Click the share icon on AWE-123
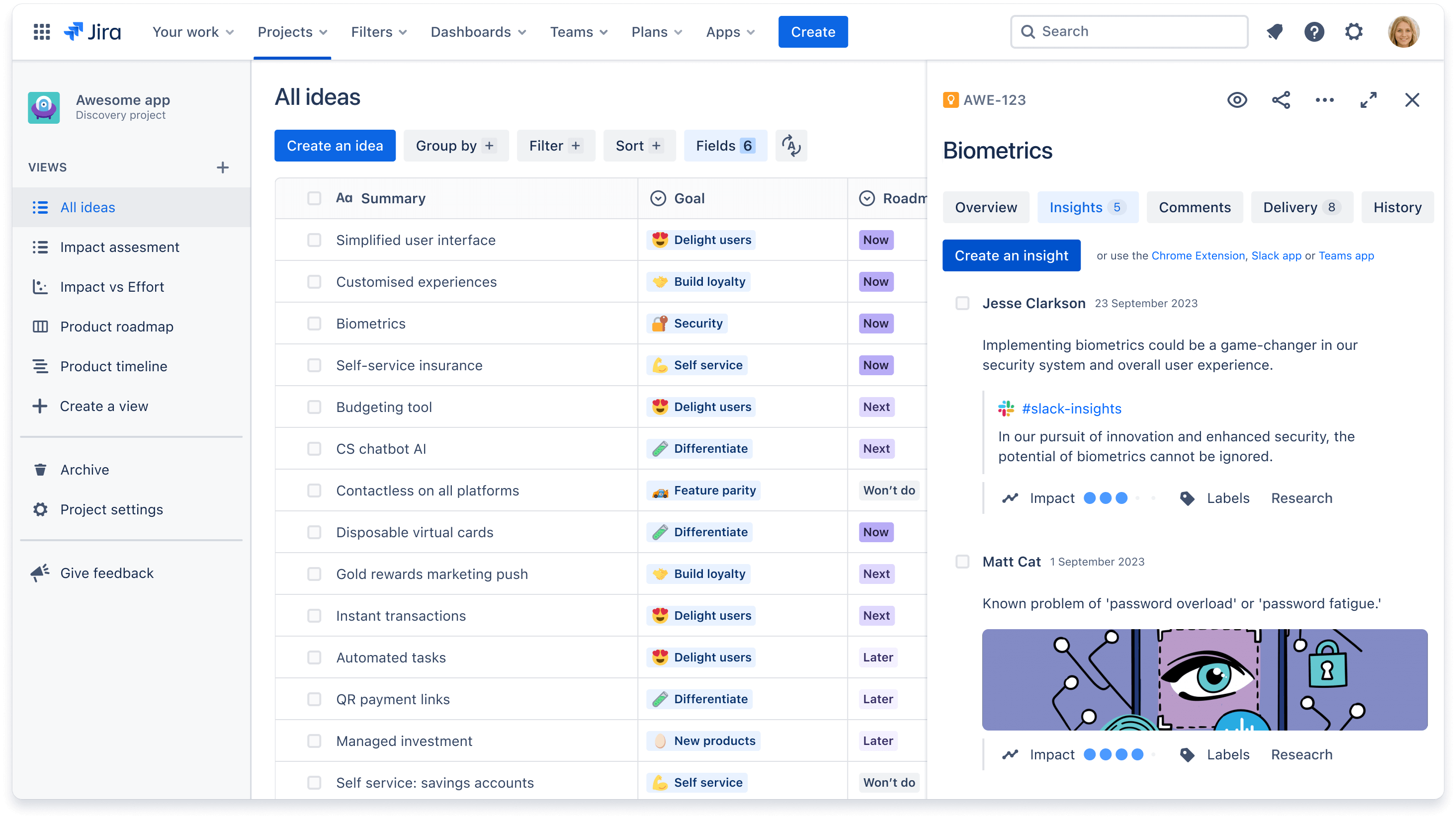Image resolution: width=1456 pixels, height=819 pixels. 1281,99
